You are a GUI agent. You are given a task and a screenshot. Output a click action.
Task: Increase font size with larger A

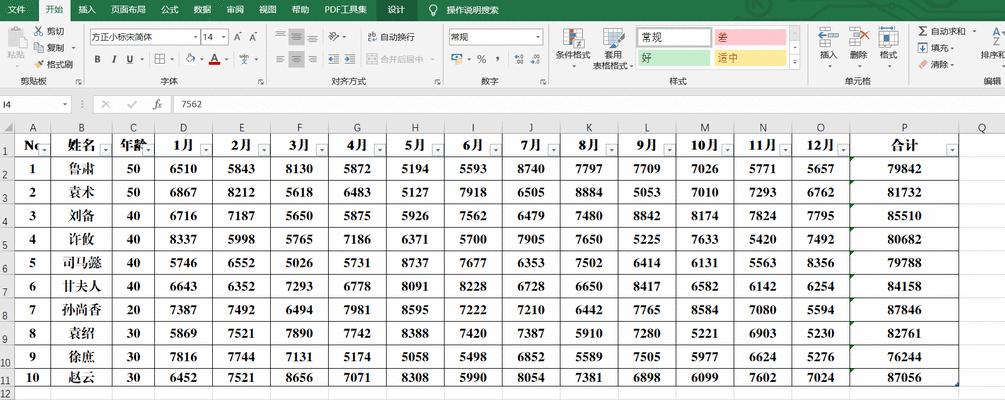coord(238,37)
